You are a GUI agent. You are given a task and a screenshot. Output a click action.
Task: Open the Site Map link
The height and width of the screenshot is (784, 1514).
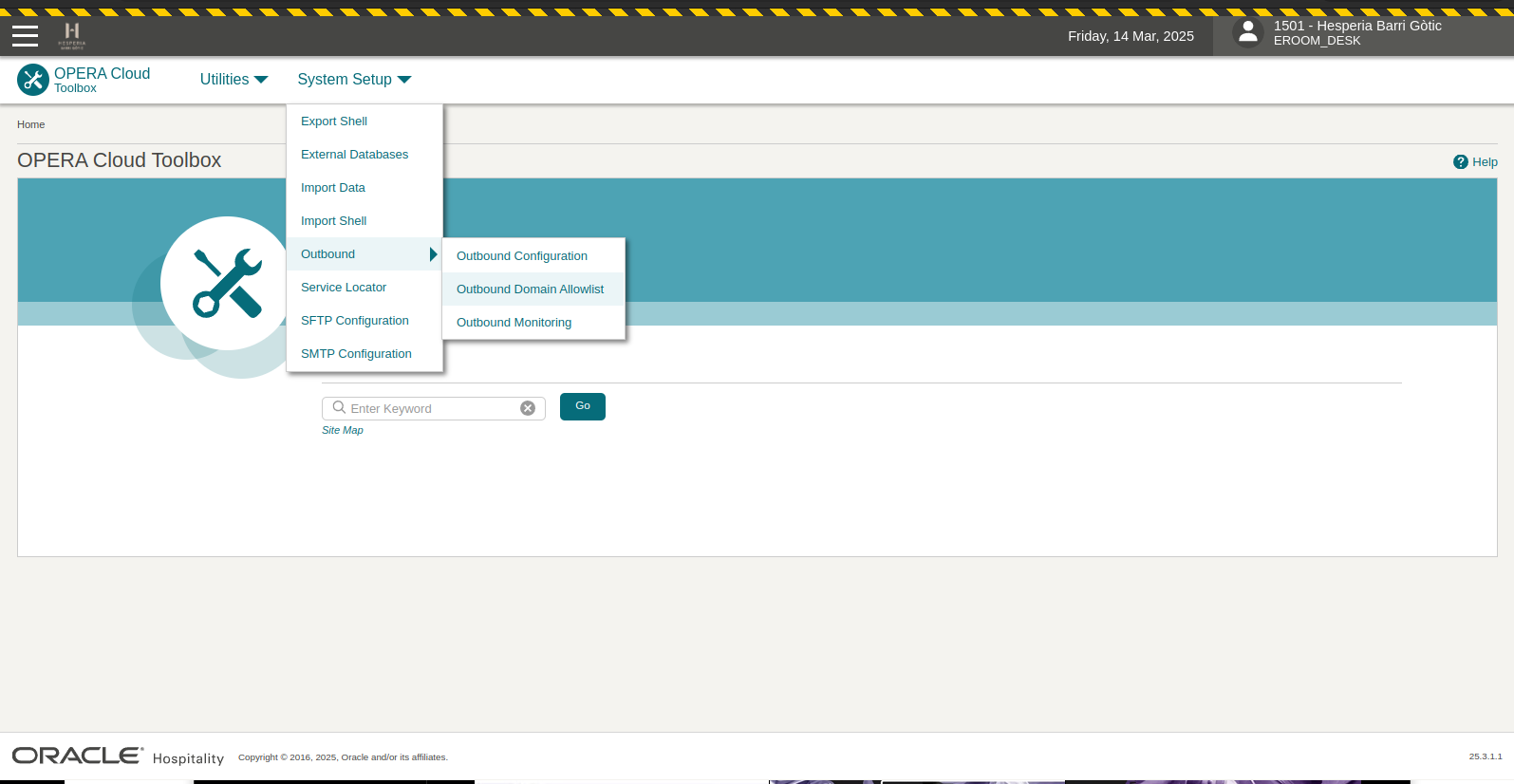342,431
